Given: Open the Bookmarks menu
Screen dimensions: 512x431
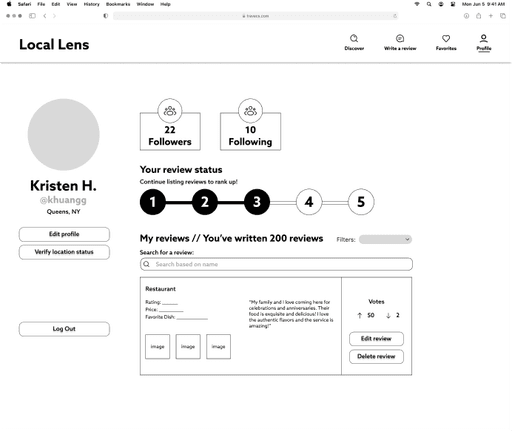Looking at the screenshot, I should pyautogui.click(x=118, y=4).
